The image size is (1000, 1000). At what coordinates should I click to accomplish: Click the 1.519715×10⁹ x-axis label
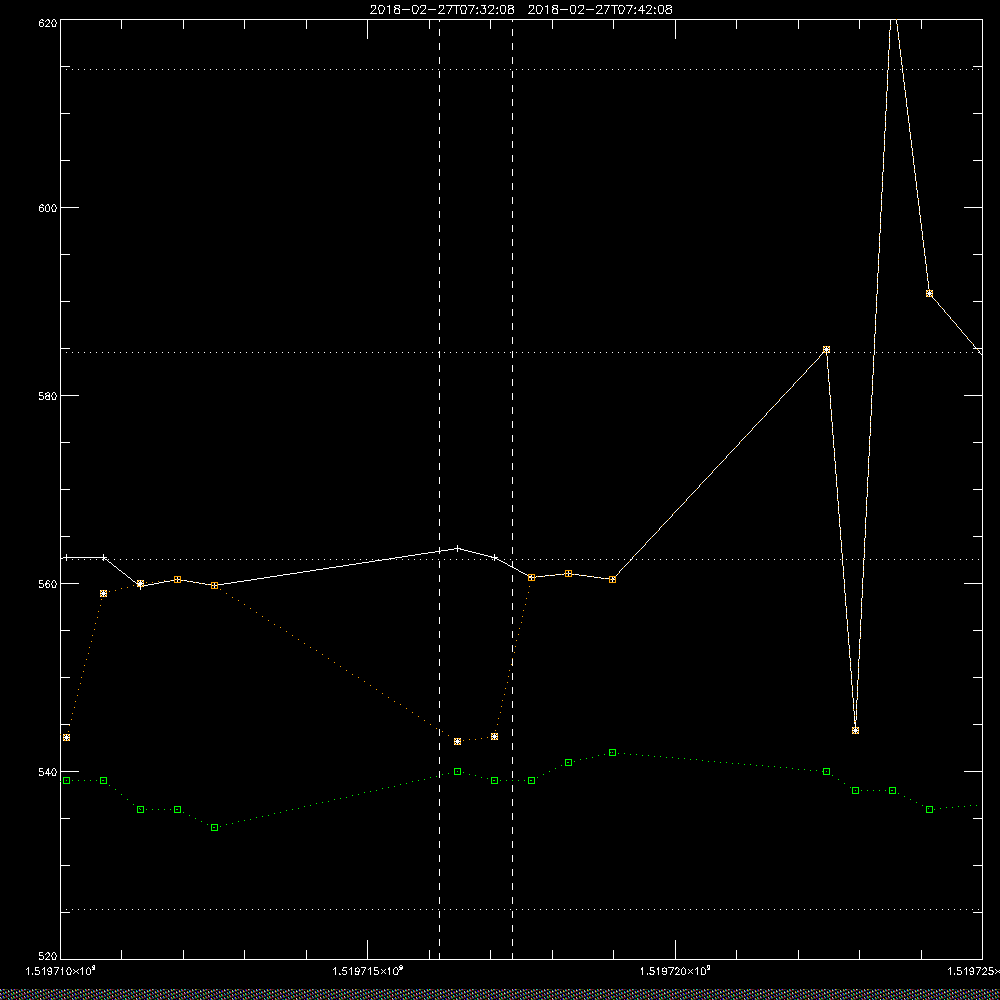[368, 971]
